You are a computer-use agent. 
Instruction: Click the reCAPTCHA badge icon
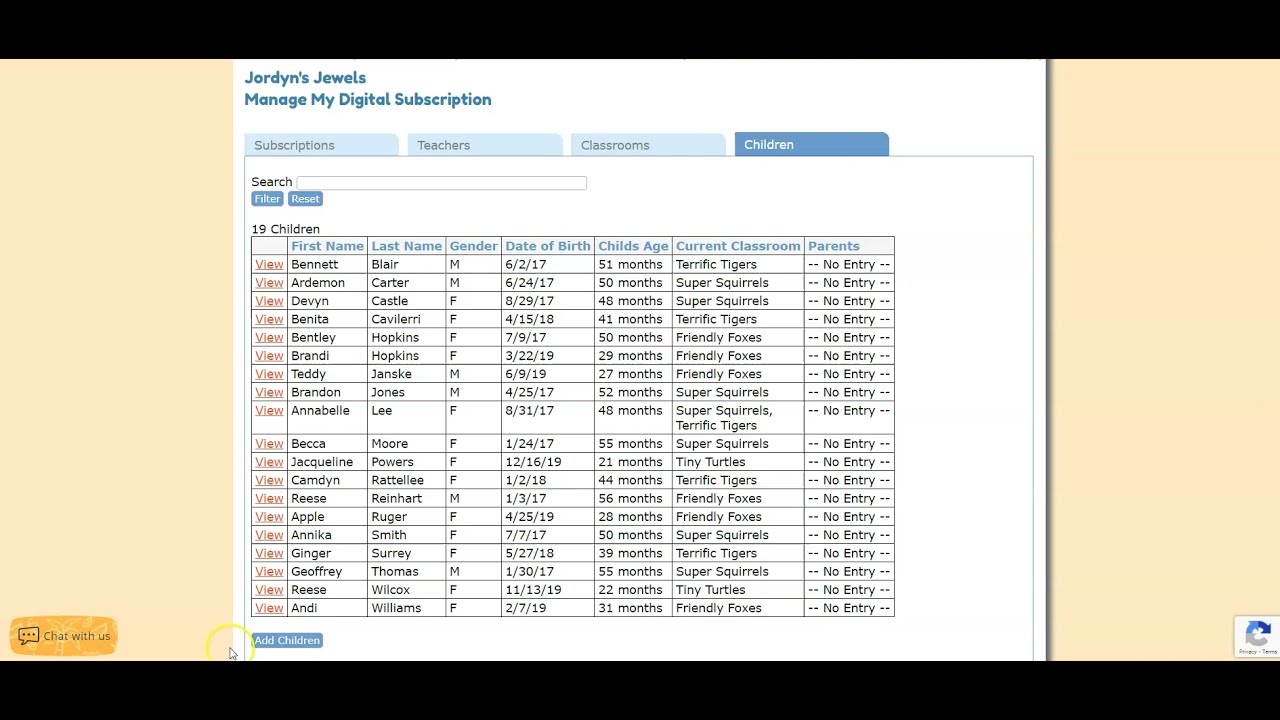click(x=1258, y=636)
